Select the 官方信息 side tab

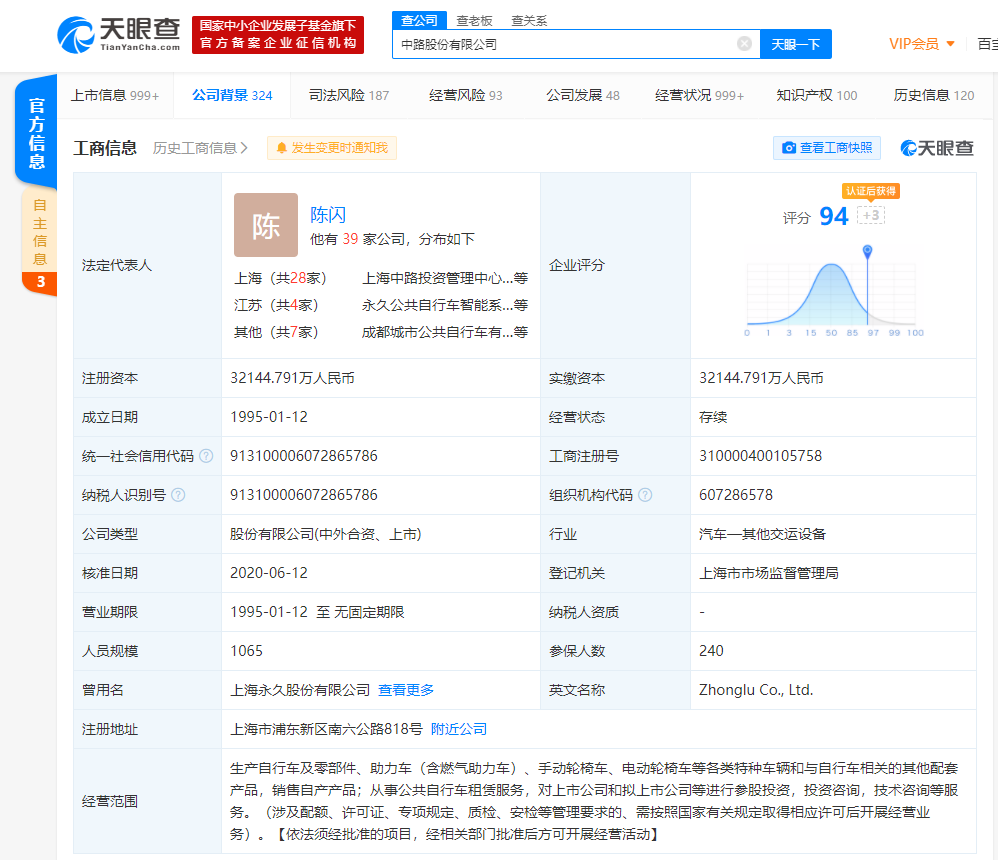[36, 132]
